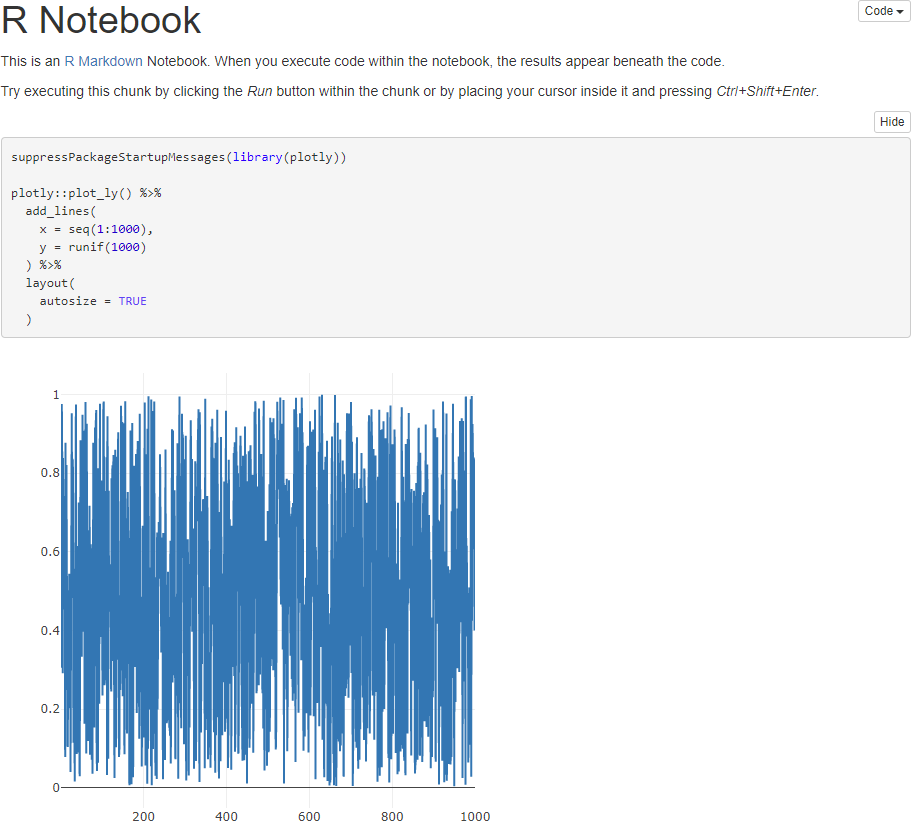Hide the code chunk with the Hide button

click(891, 121)
